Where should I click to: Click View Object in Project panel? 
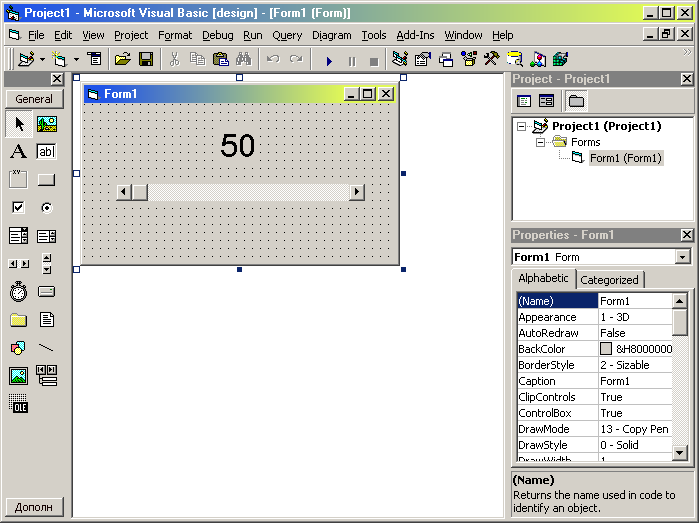(x=546, y=101)
